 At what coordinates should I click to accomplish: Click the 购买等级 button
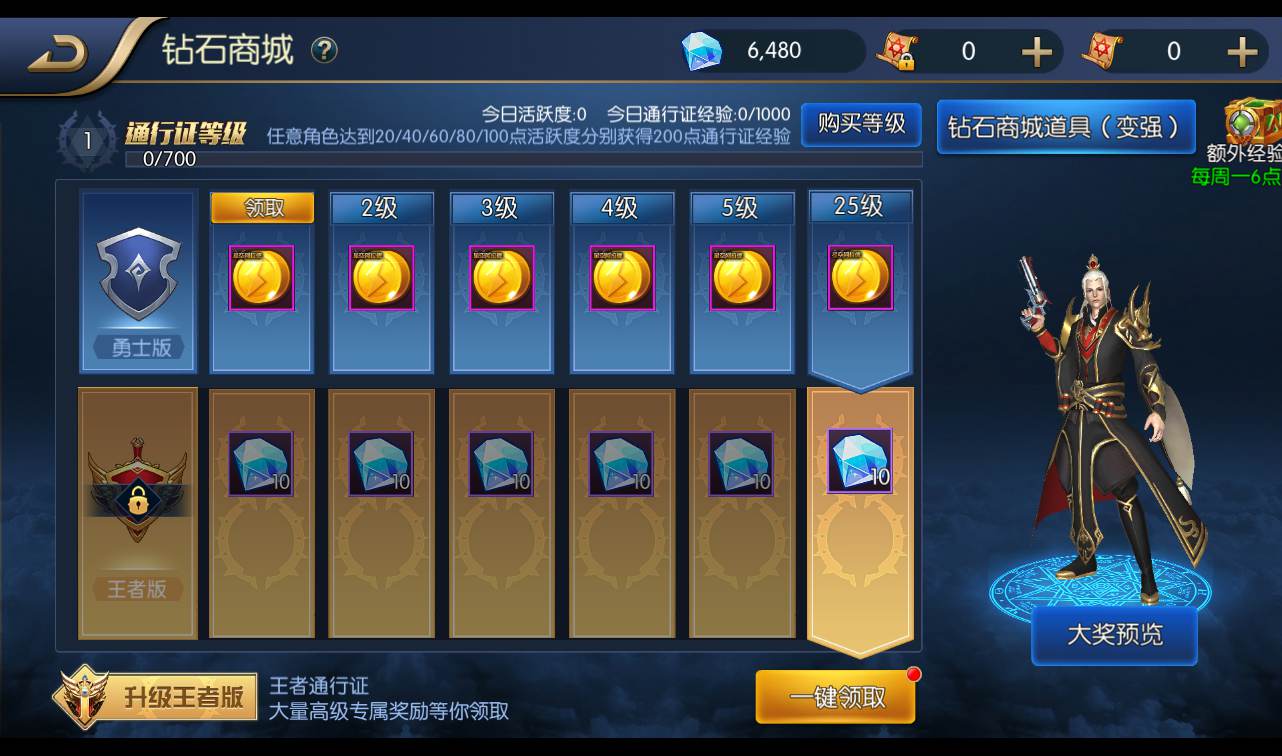coord(861,124)
